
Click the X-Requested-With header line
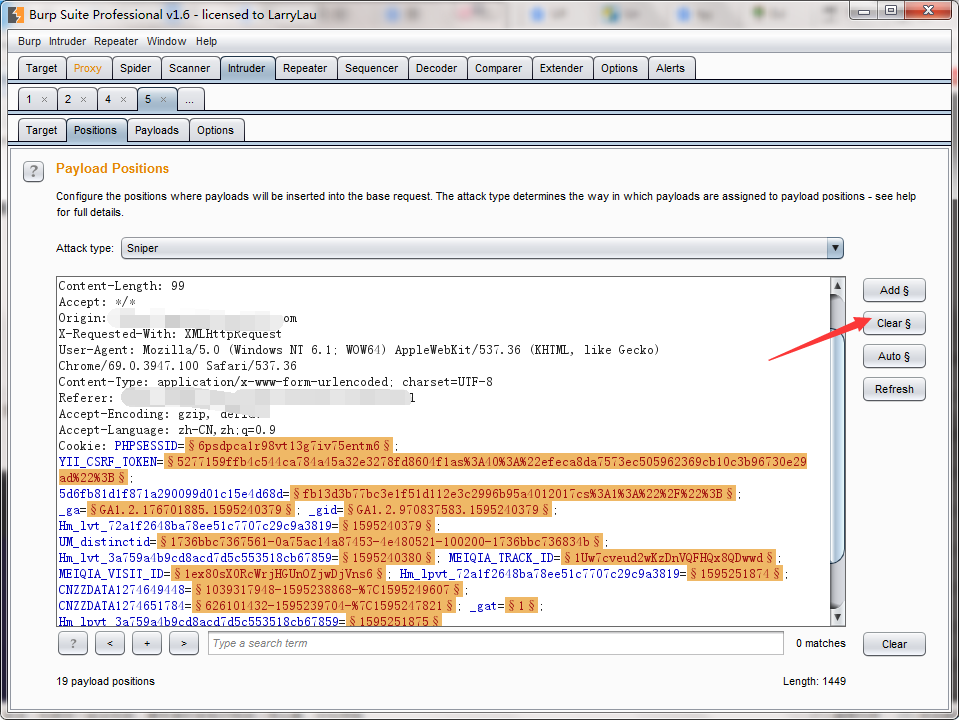tap(170, 334)
